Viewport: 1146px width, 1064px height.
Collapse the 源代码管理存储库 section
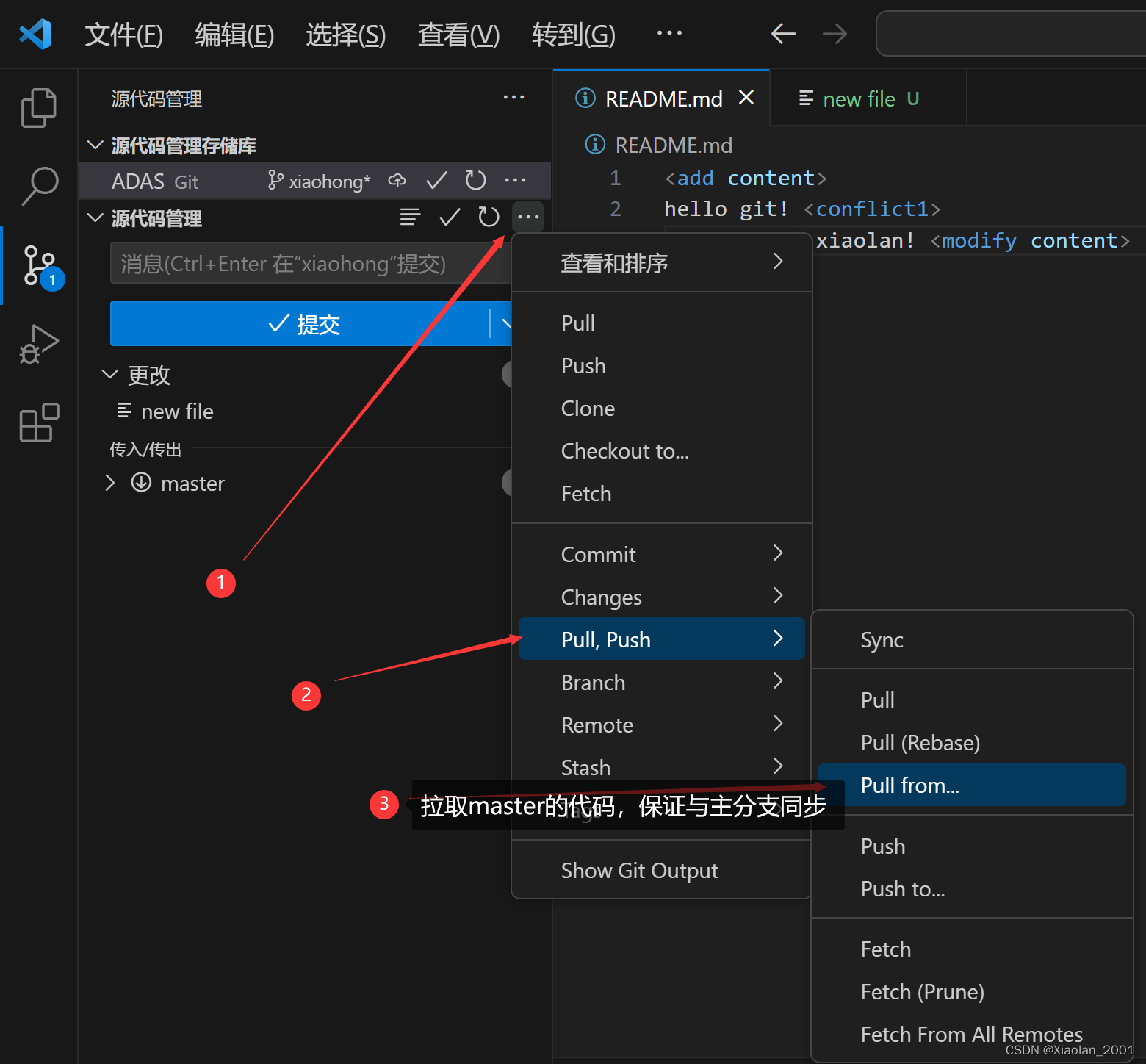(95, 145)
